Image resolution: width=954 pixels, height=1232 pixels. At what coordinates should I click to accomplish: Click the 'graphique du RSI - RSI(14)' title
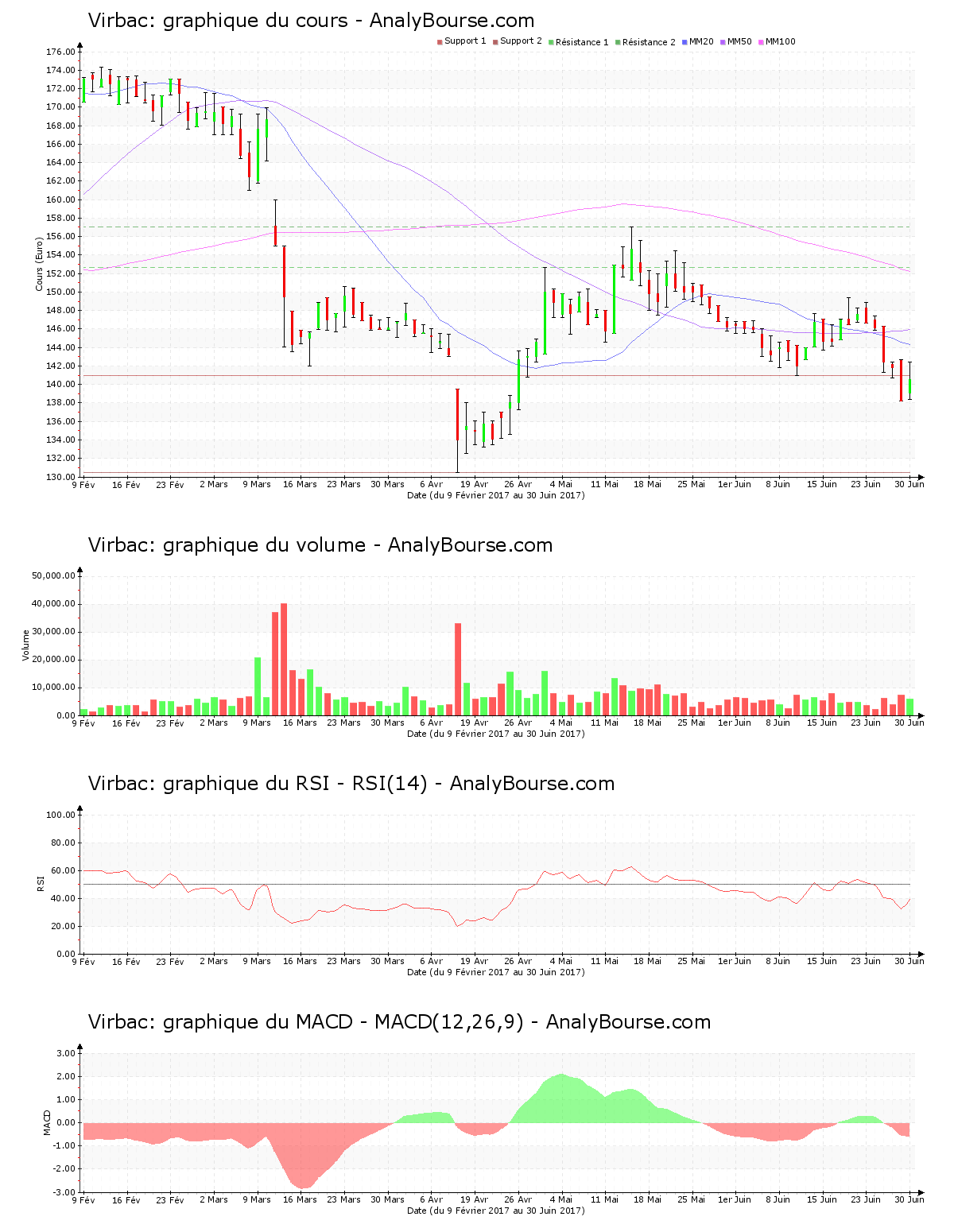pos(295,784)
